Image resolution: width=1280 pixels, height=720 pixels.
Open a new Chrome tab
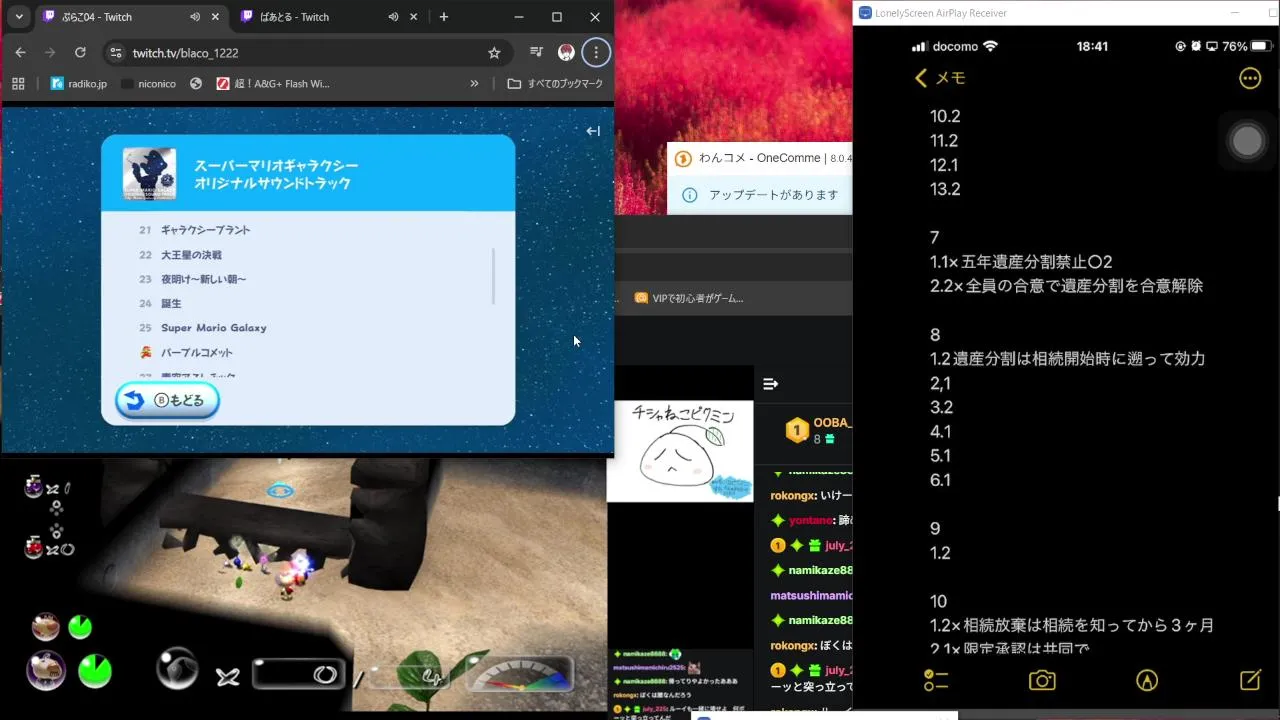tap(443, 17)
